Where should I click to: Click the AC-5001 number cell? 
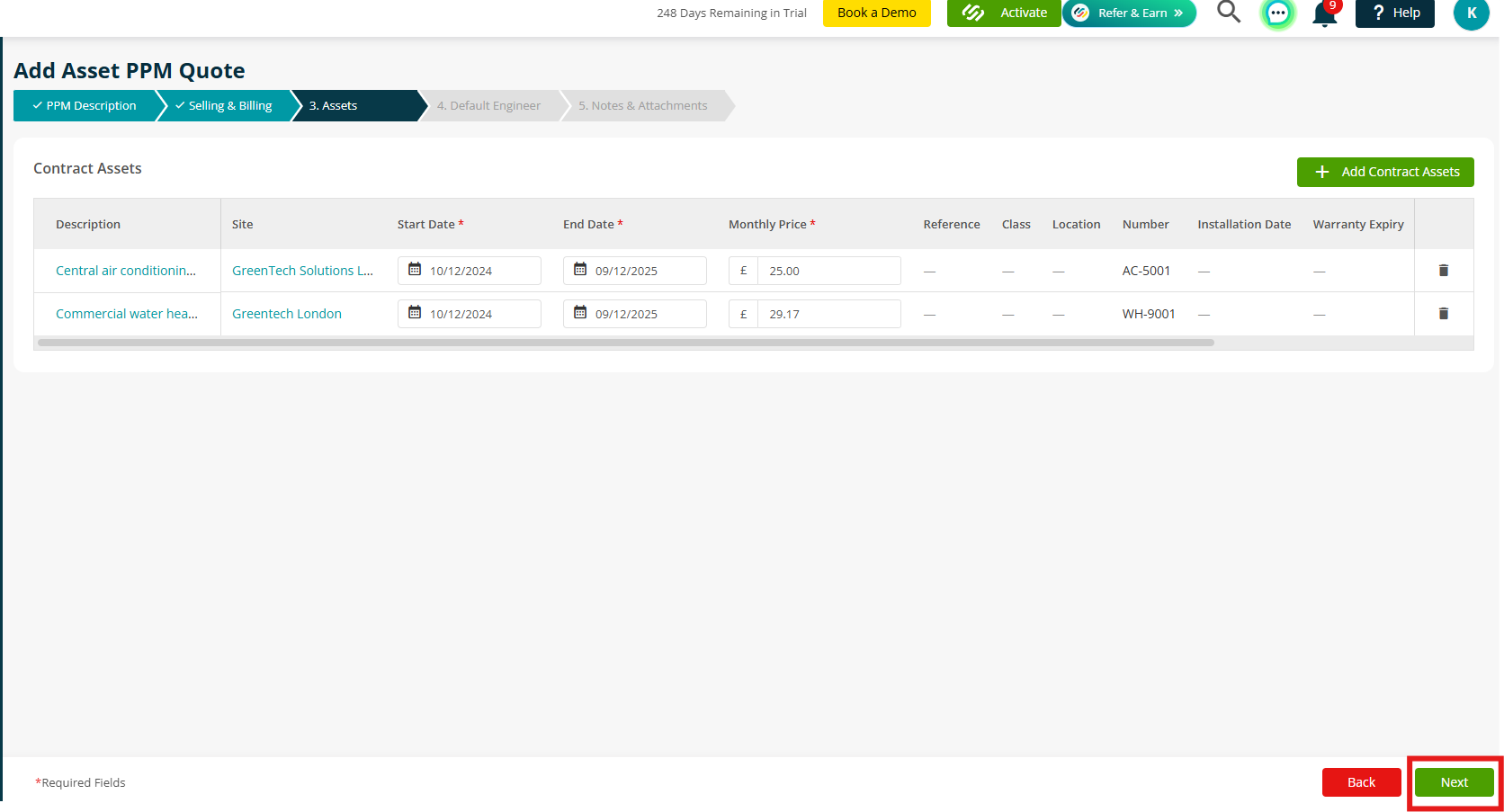point(1146,271)
